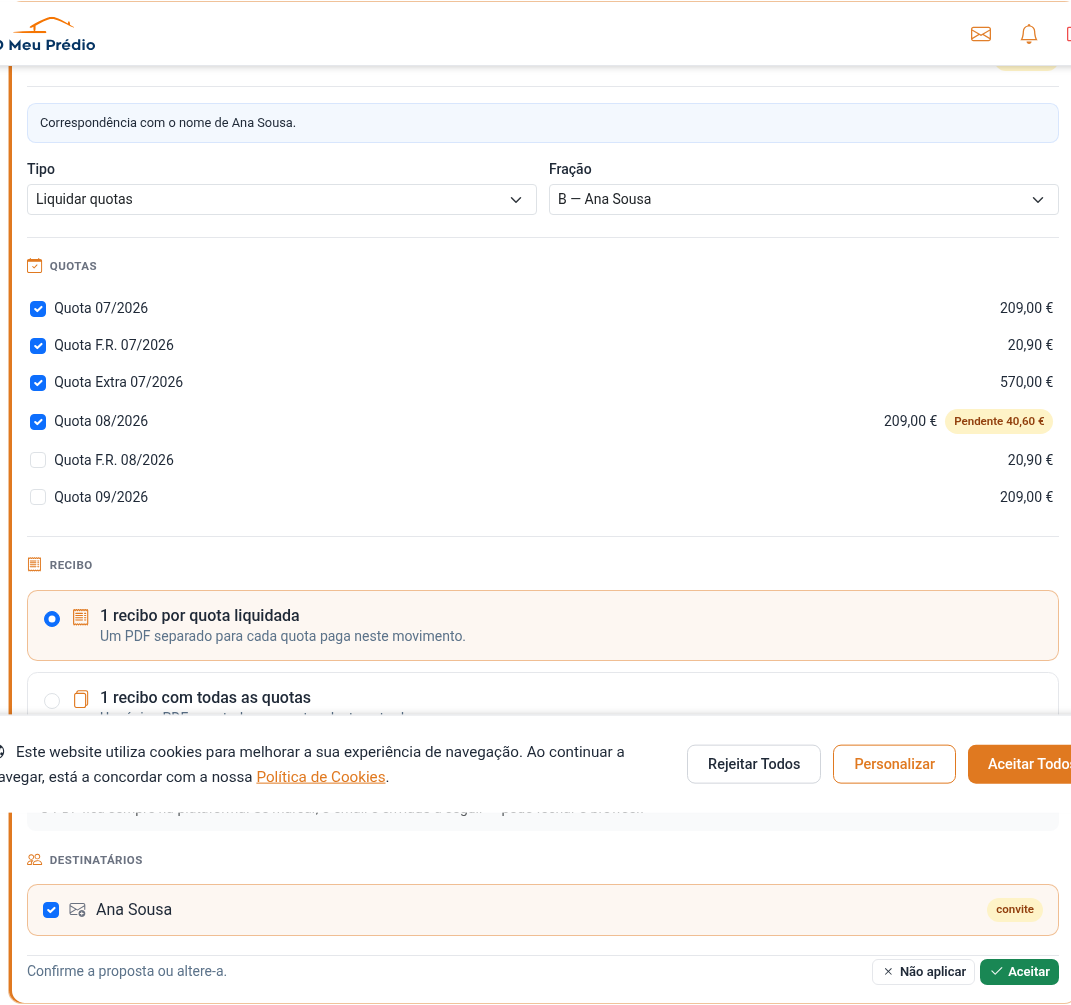The image size is (1071, 1005).
Task: Click the calendar icon beside QUOTAS heading
Action: click(34, 266)
